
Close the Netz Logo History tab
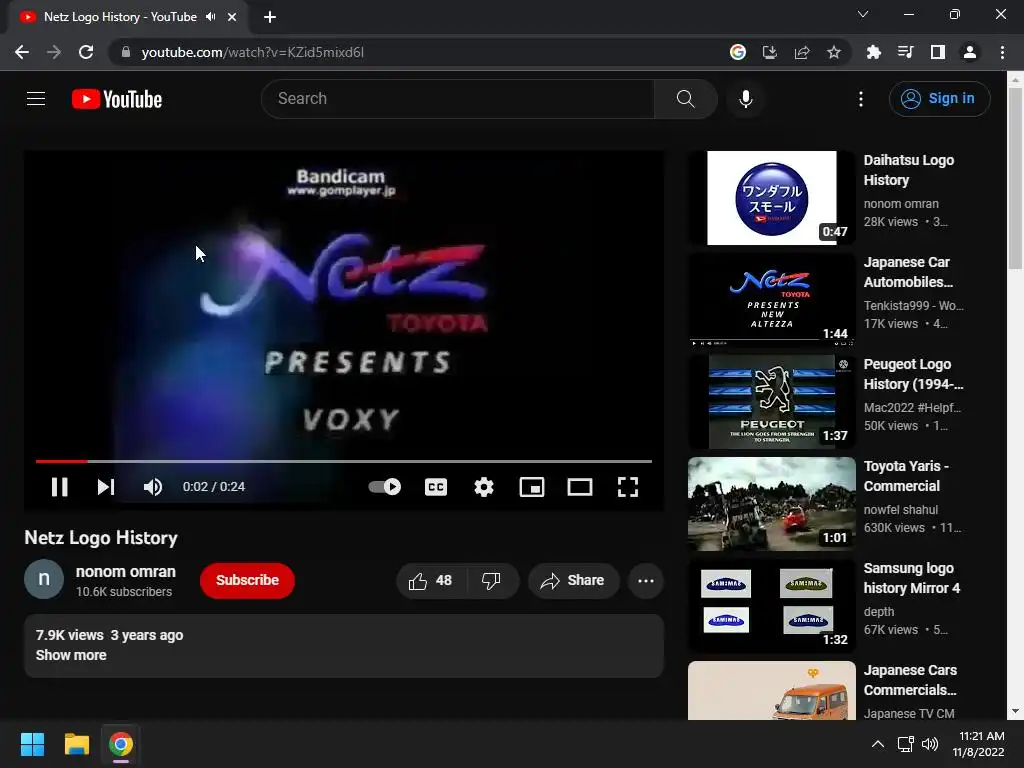pos(232,17)
